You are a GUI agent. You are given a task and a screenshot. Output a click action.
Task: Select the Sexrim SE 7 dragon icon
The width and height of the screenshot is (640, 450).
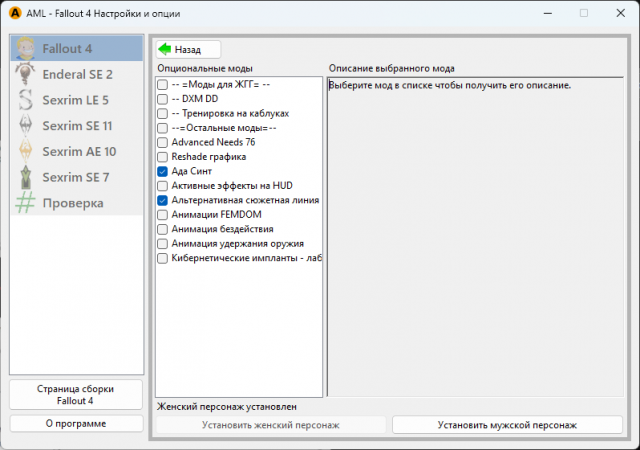pyautogui.click(x=27, y=178)
